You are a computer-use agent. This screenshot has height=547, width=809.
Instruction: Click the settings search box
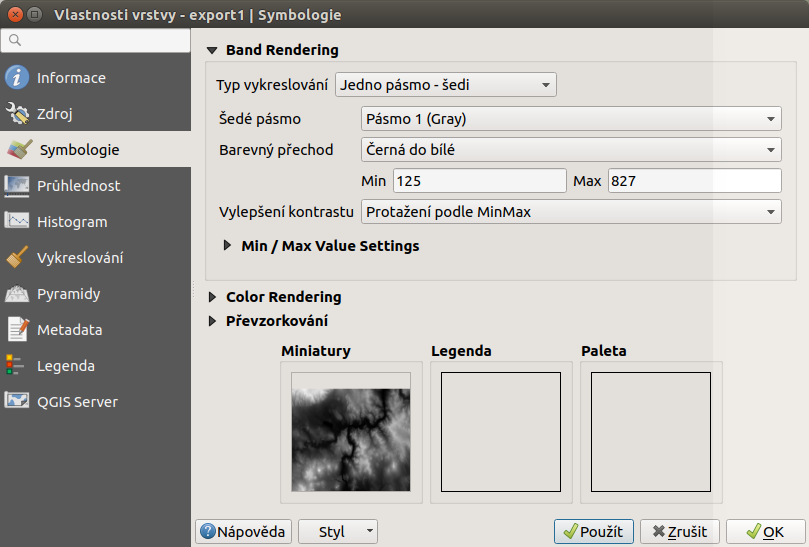96,40
